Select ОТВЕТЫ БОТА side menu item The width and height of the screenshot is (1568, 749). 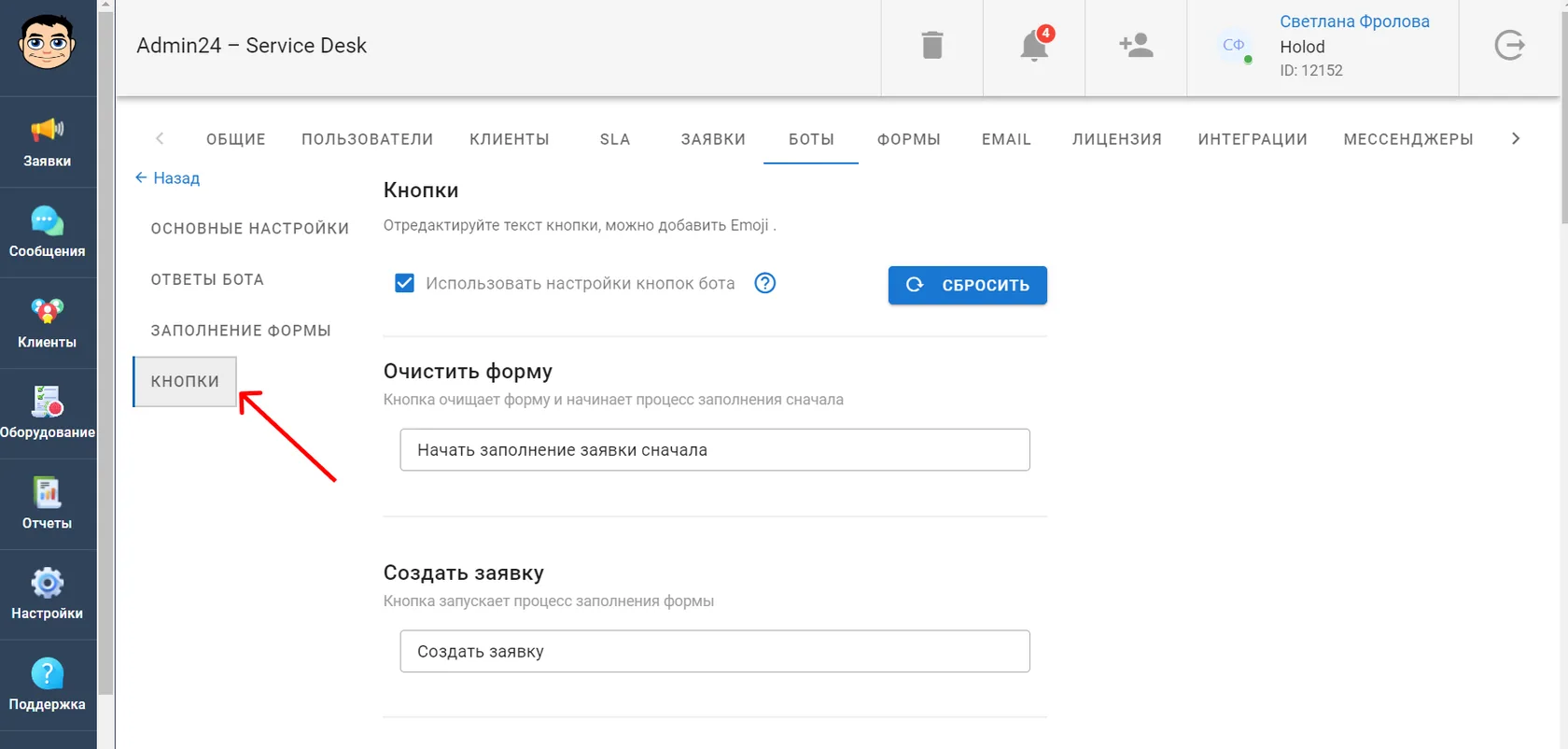click(207, 279)
